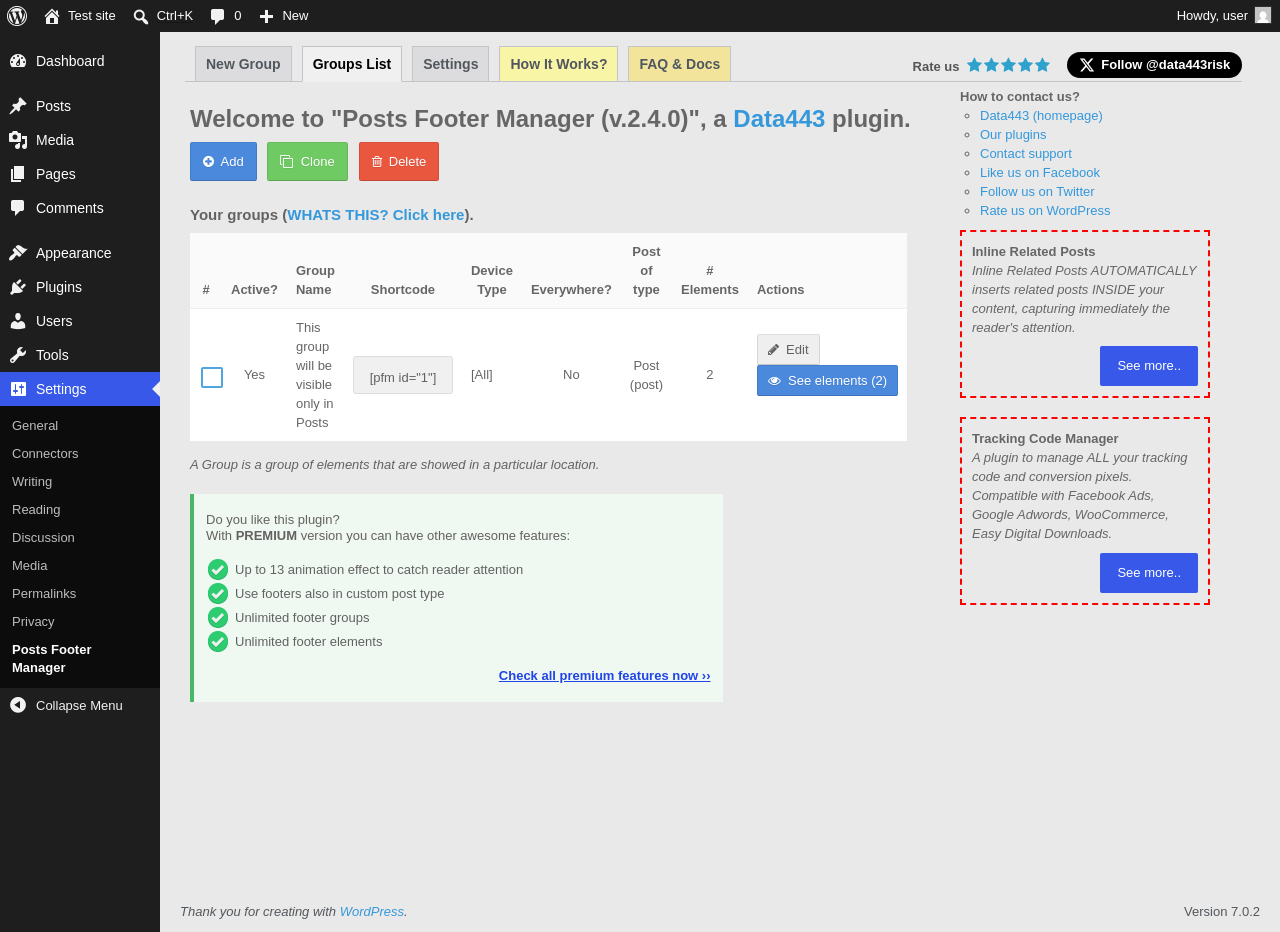
Task: Click the Comments icon in sidebar
Action: [18, 208]
